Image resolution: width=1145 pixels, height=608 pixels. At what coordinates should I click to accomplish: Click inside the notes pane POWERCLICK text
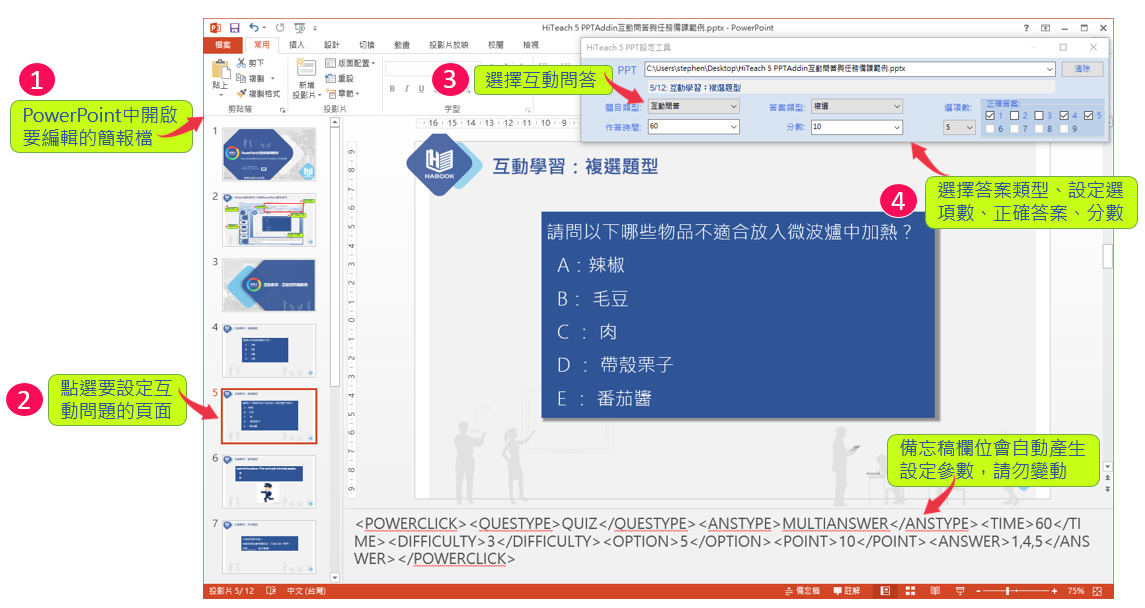pos(721,541)
